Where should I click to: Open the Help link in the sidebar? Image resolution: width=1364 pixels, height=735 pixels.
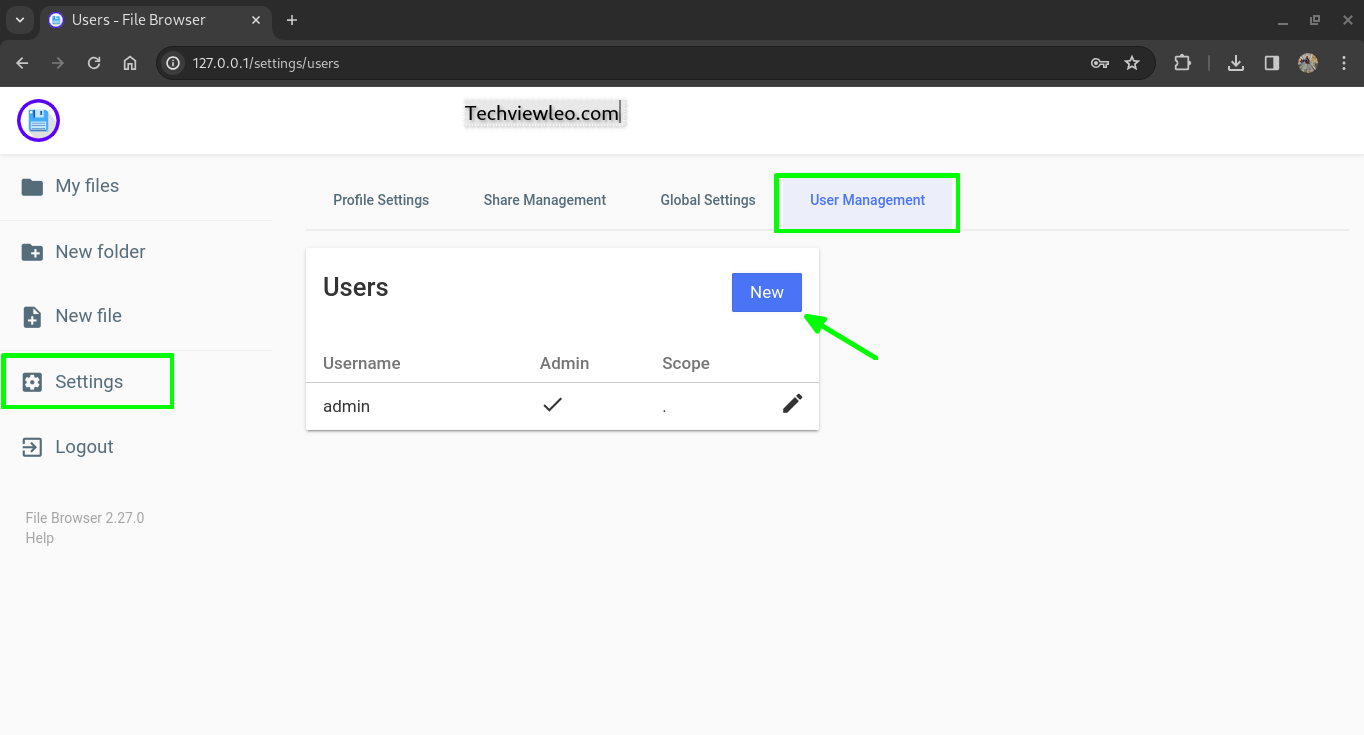39,537
